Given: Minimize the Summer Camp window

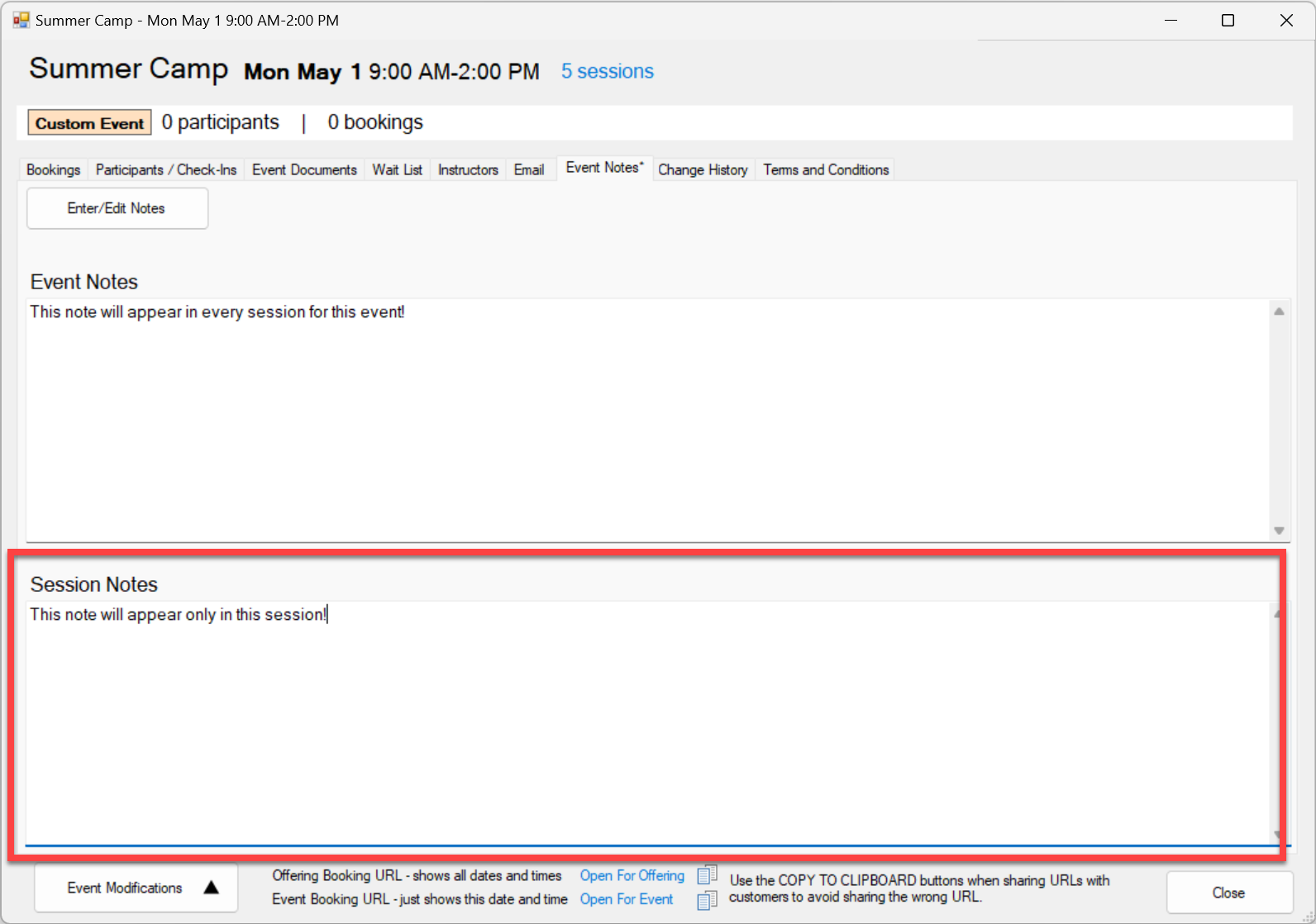Looking at the screenshot, I should pos(1171,20).
